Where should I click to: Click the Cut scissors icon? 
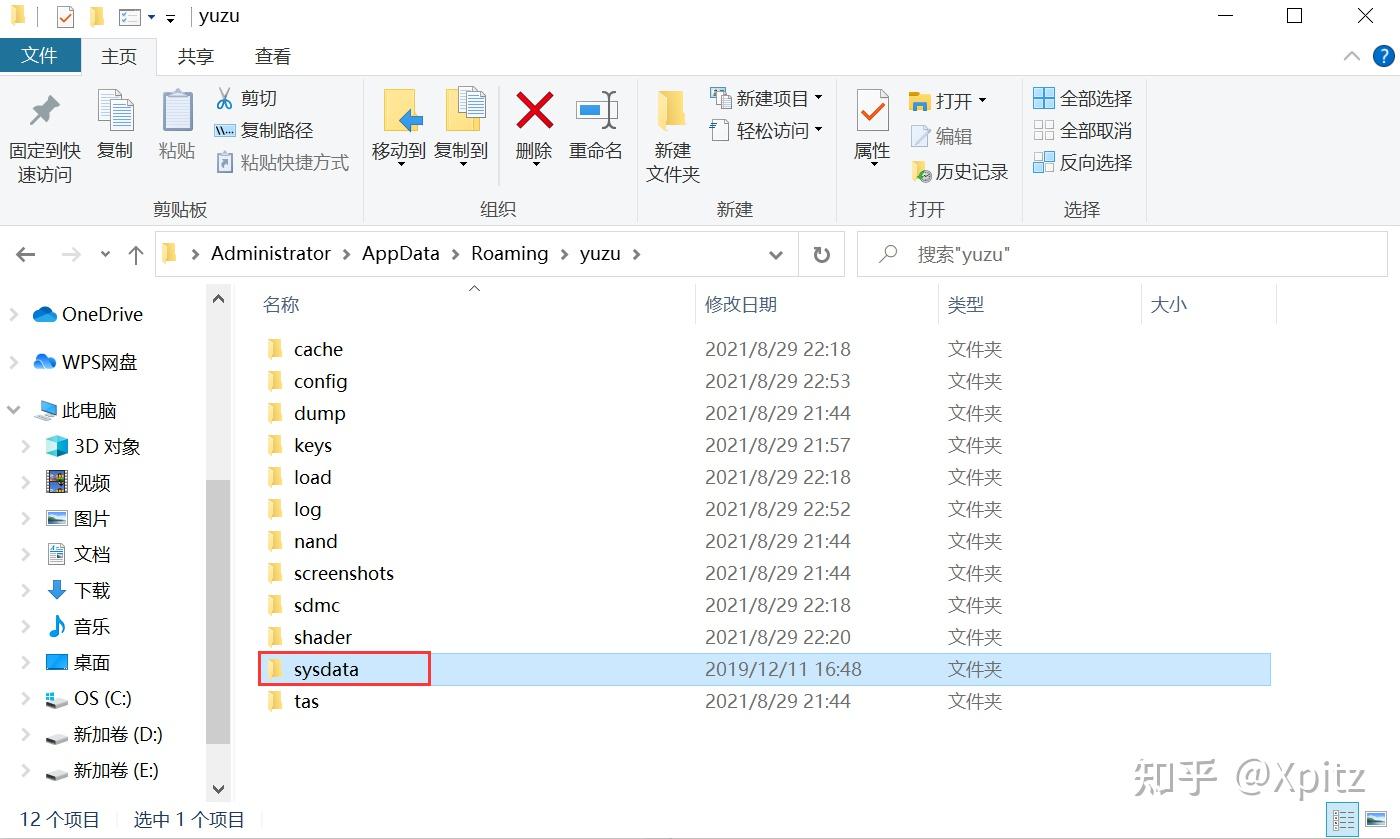coord(224,98)
